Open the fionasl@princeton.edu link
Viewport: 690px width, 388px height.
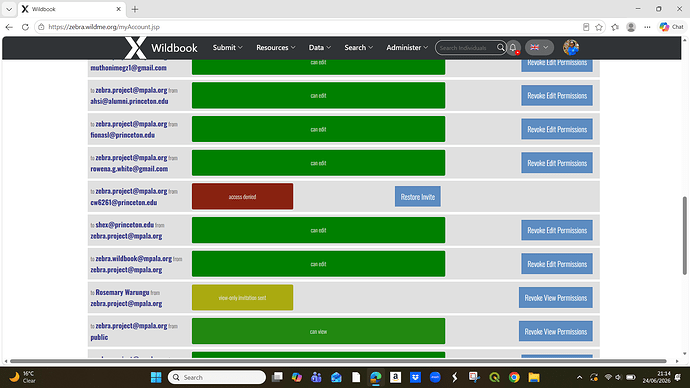[x=123, y=135]
